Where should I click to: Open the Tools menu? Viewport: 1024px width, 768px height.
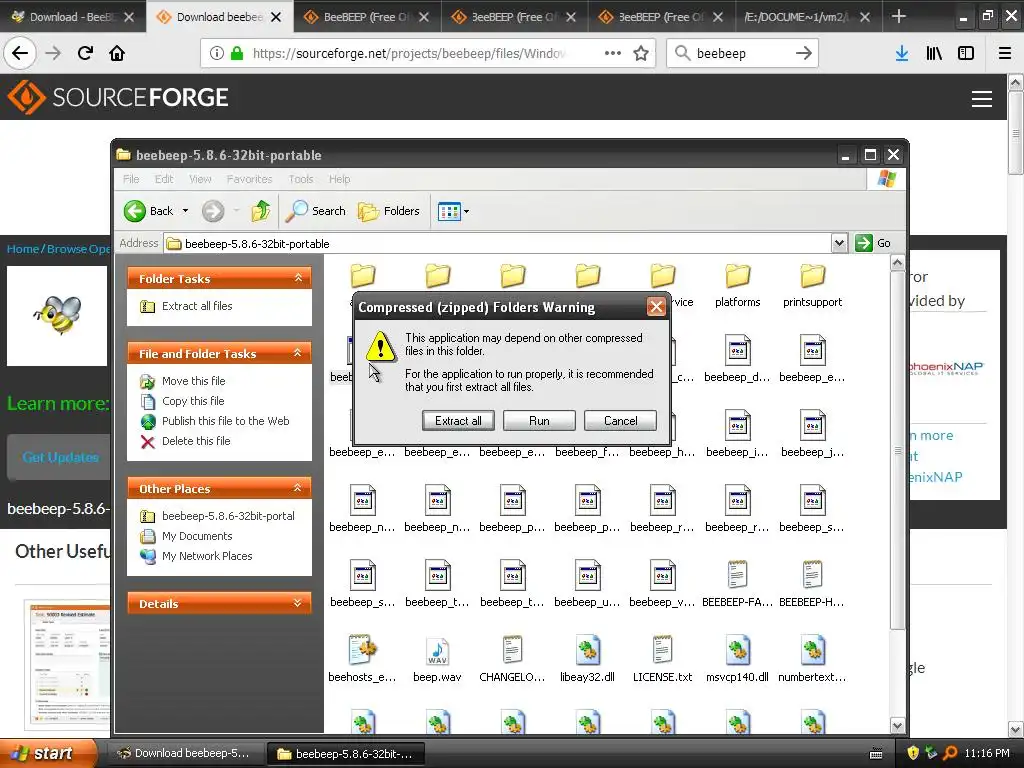pos(300,179)
